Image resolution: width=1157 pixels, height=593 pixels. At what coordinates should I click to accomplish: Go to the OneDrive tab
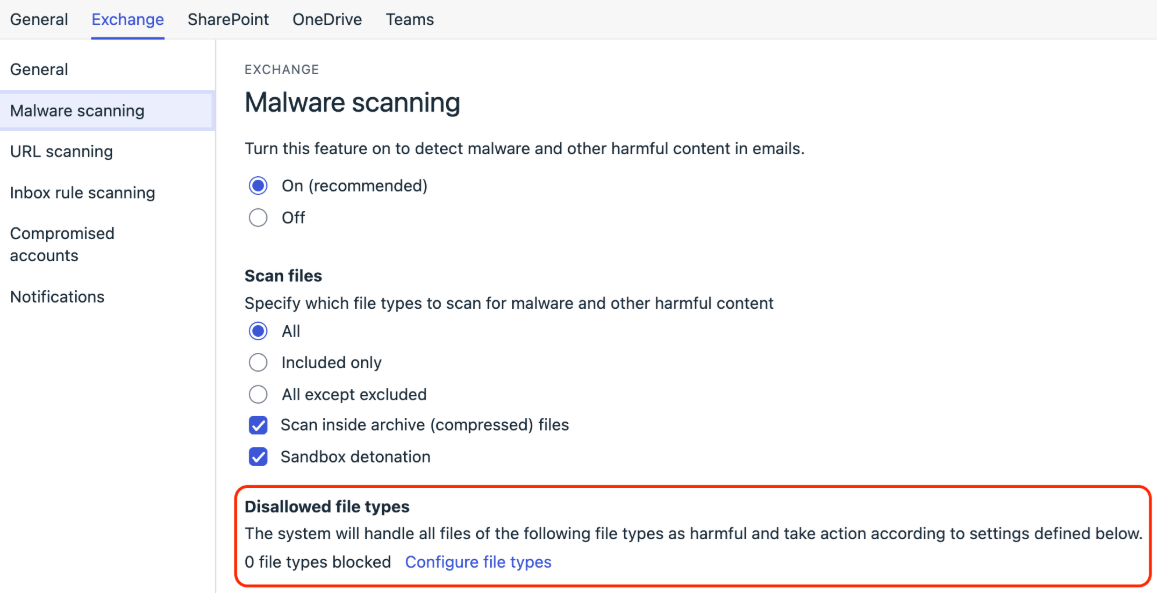[x=327, y=20]
